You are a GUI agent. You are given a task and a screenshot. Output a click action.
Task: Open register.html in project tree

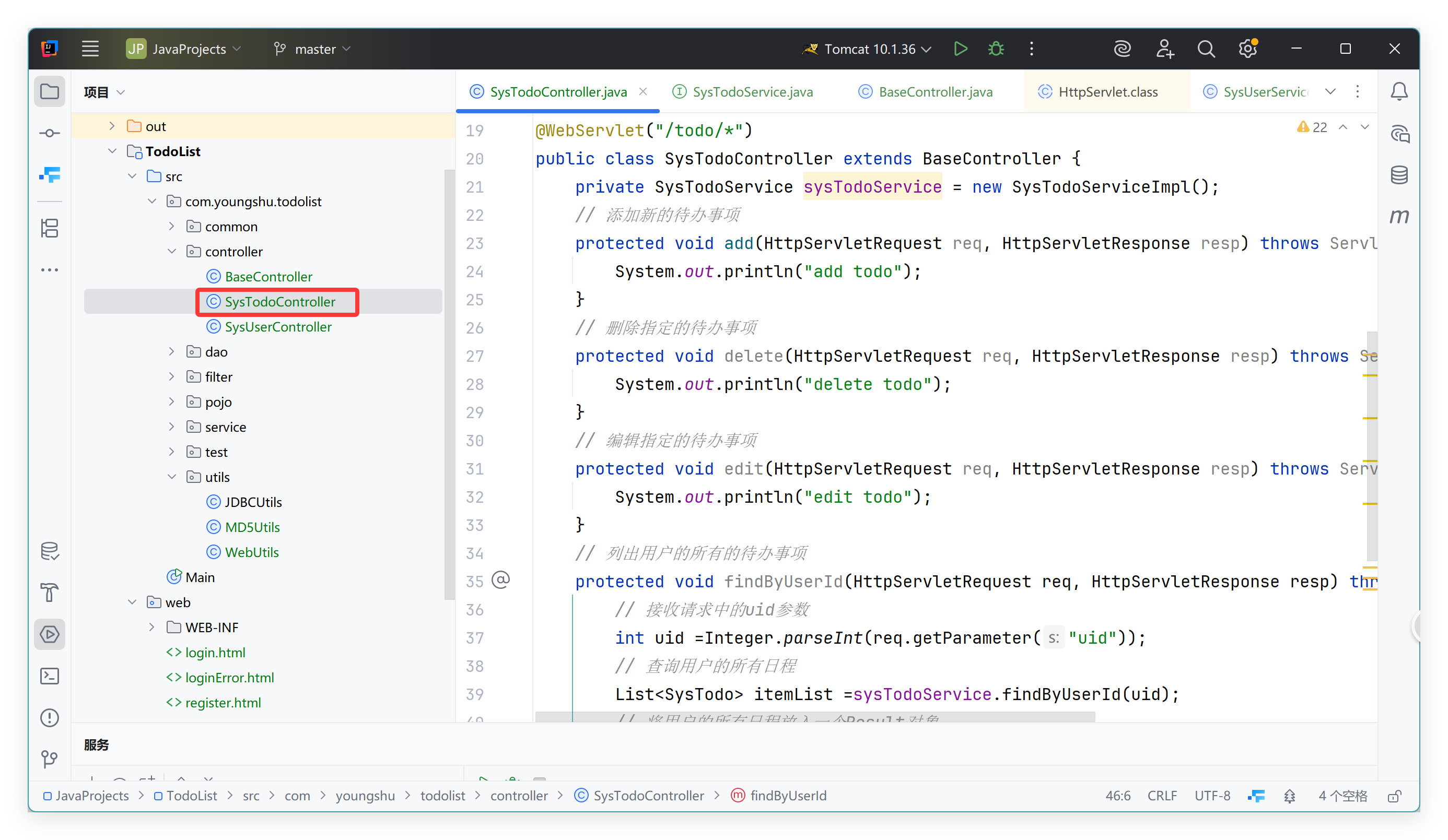pos(213,702)
